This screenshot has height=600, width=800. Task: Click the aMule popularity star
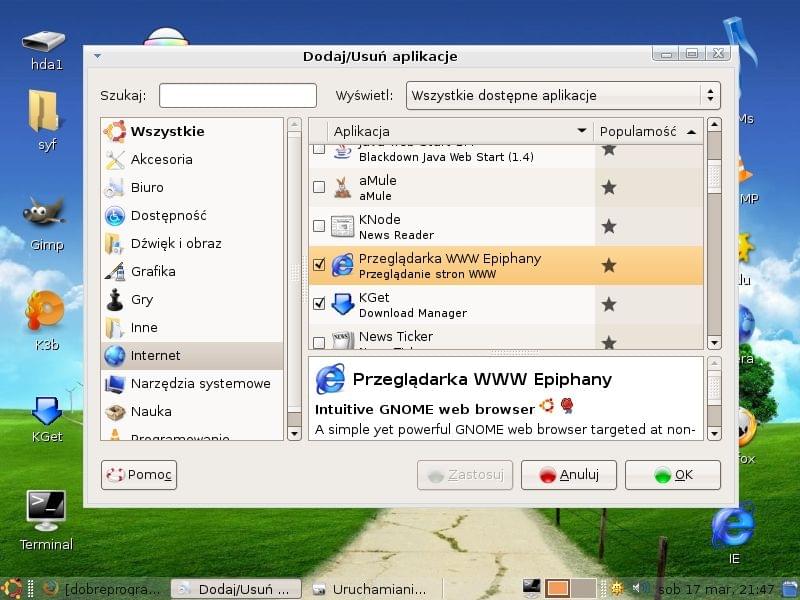pos(609,187)
